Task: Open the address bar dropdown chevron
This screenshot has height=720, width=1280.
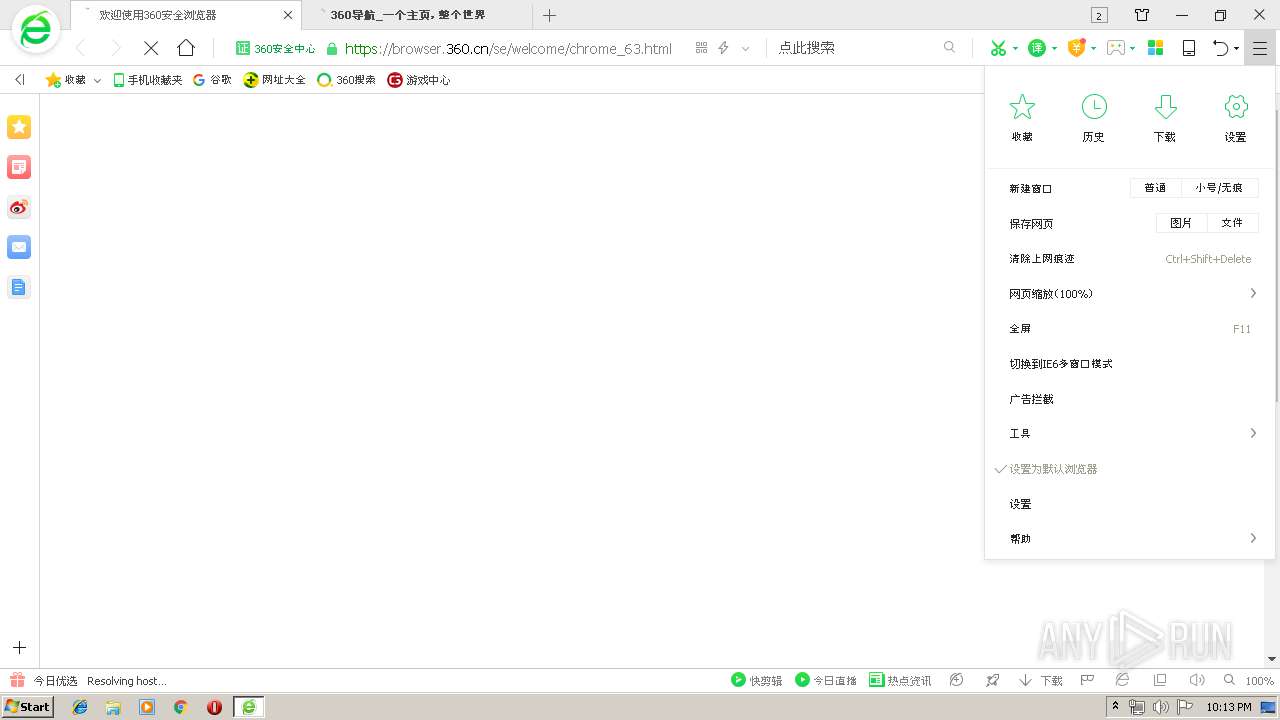Action: click(745, 49)
